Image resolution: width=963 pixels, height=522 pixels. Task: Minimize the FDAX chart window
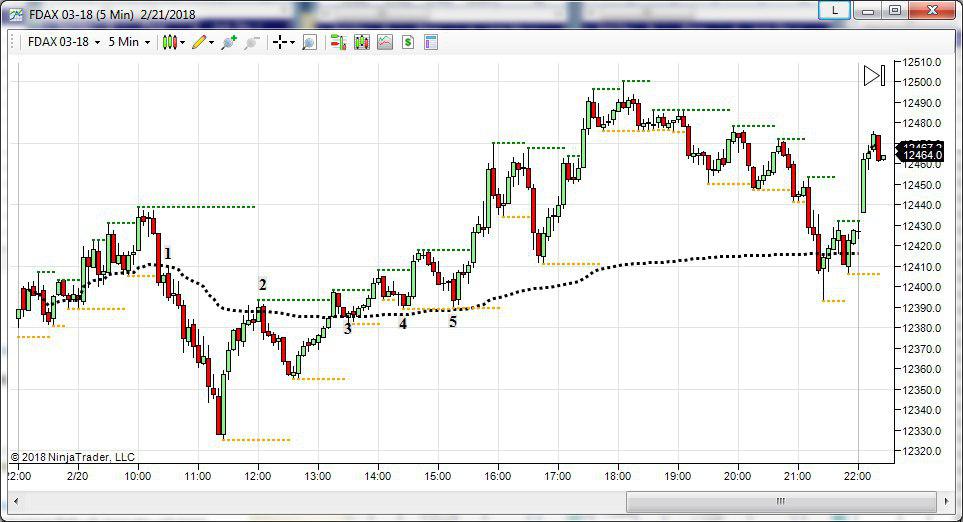tap(868, 10)
